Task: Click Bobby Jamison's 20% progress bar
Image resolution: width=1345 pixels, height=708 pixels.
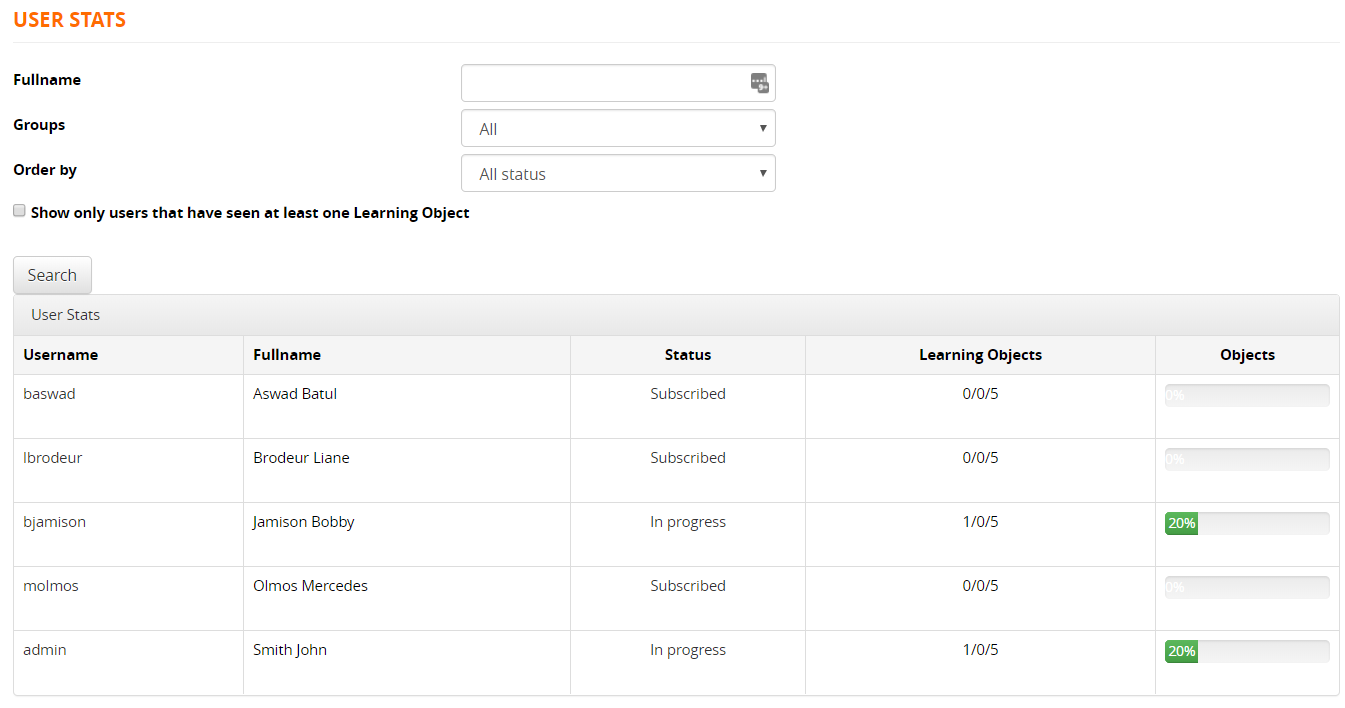Action: [x=1246, y=522]
